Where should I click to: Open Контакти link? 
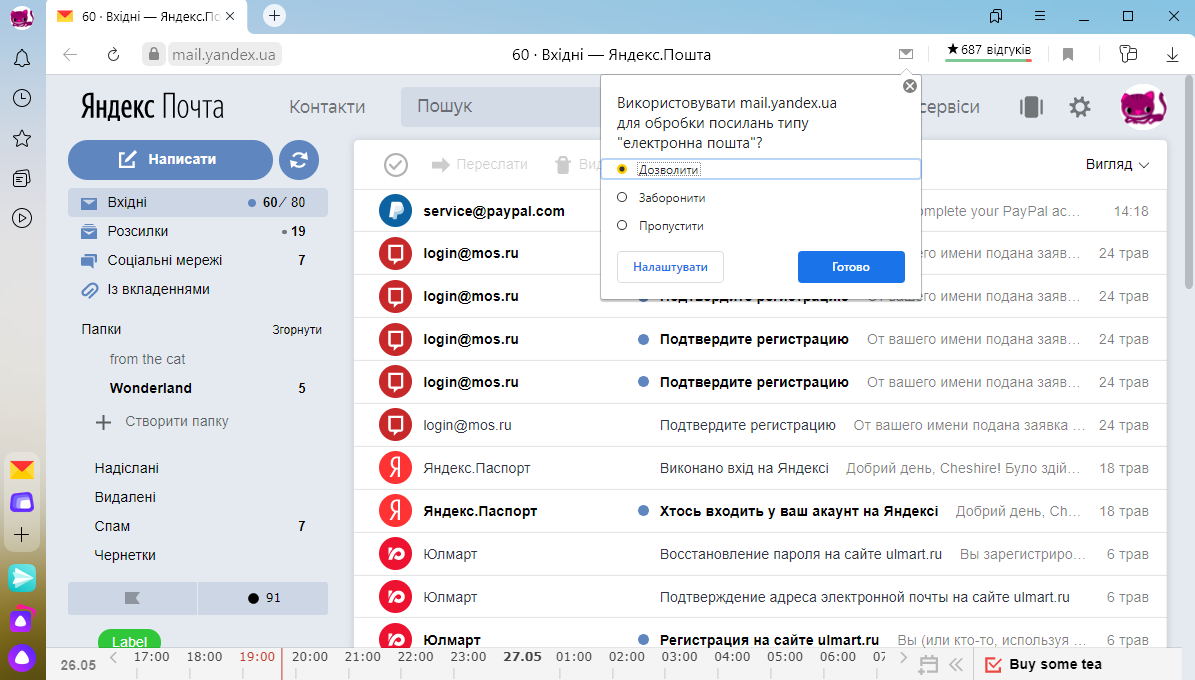[x=327, y=107]
